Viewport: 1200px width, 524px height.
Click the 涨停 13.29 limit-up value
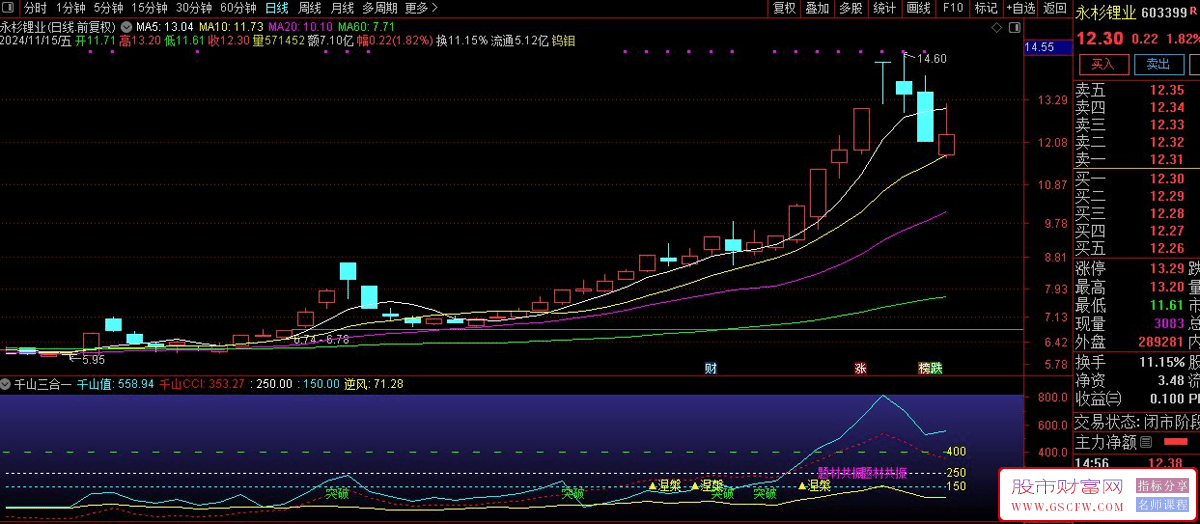coord(1165,269)
